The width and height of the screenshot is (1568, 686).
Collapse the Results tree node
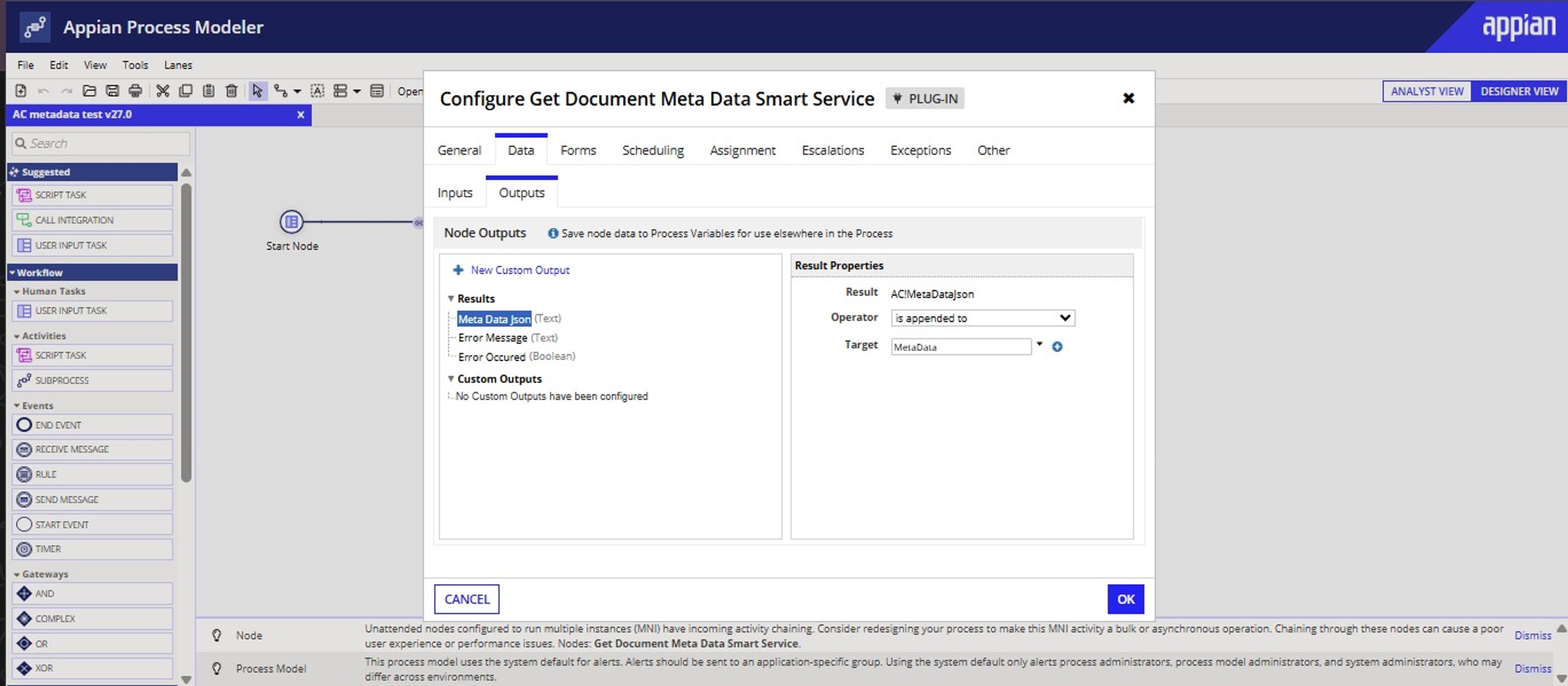451,298
